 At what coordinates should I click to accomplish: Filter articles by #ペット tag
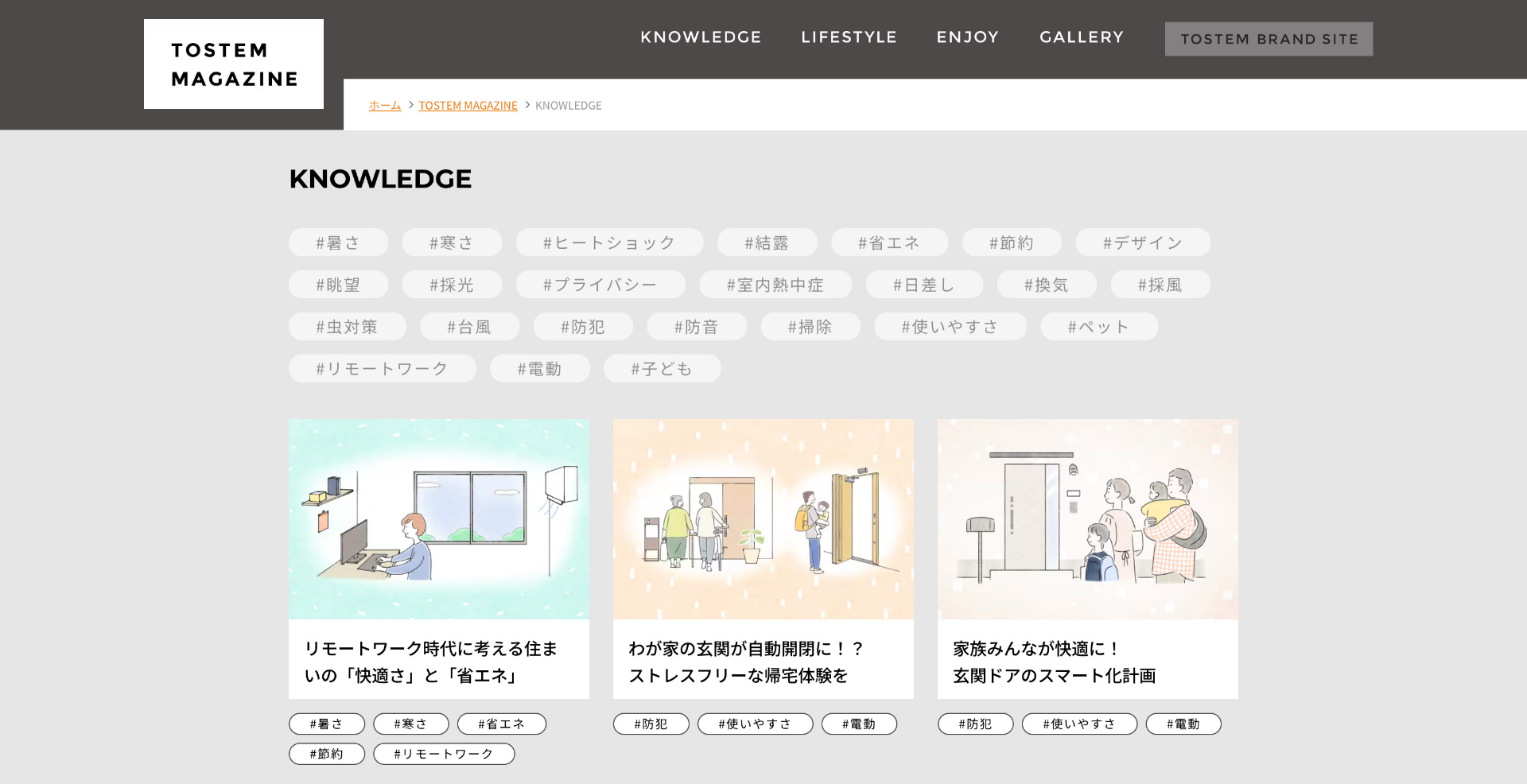pyautogui.click(x=1098, y=327)
